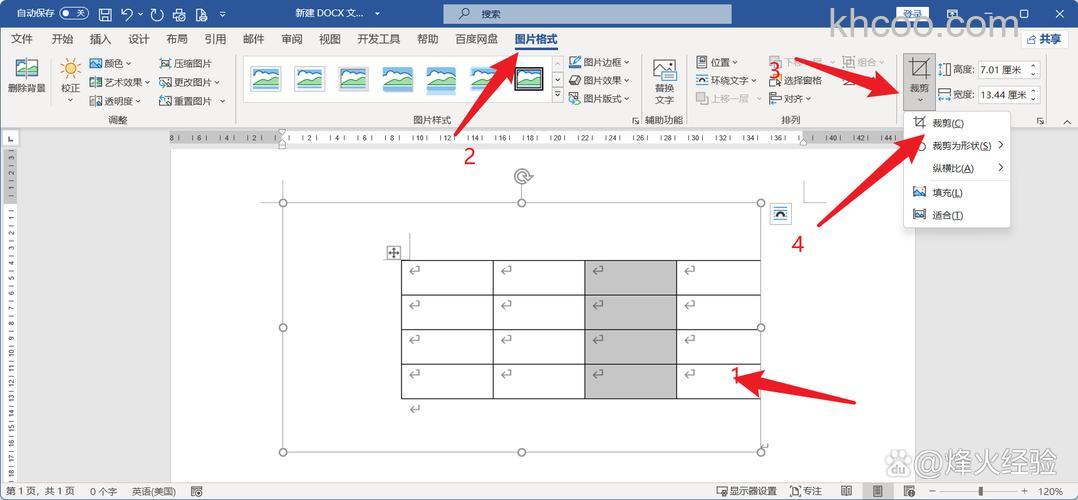Screen dimensions: 1078x500
Task: Open Alt Text (替换文字) tool
Action: tap(664, 80)
